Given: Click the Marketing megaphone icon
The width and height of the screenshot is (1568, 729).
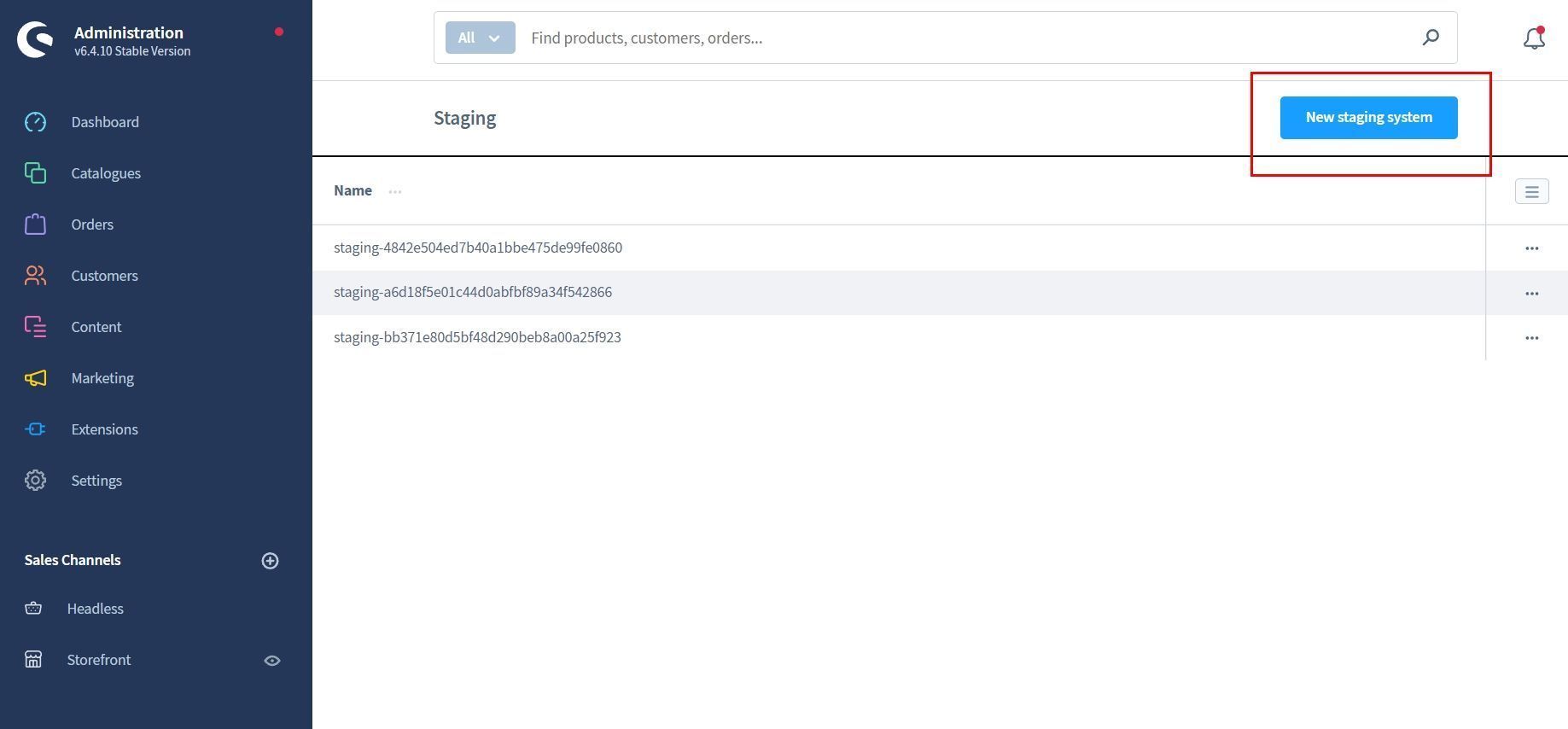Looking at the screenshot, I should pos(35,378).
